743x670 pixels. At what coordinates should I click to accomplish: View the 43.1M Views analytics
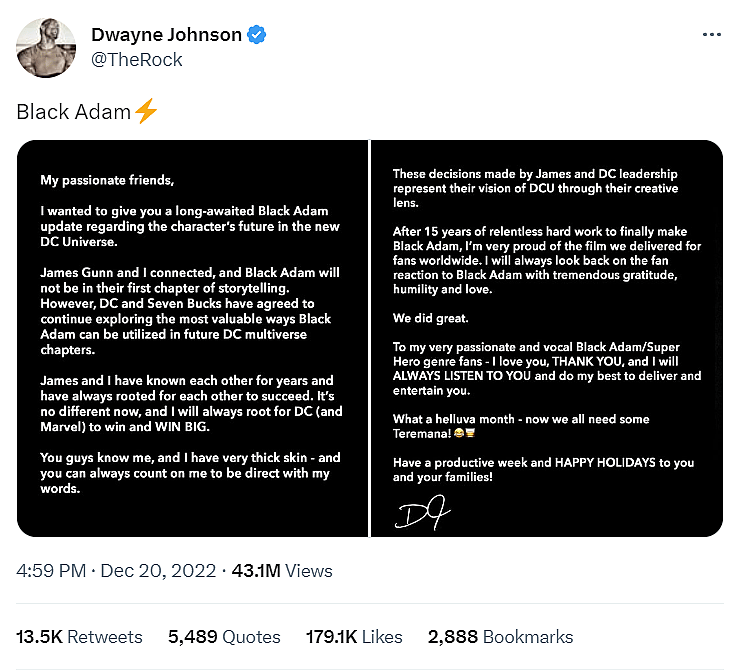pos(282,571)
